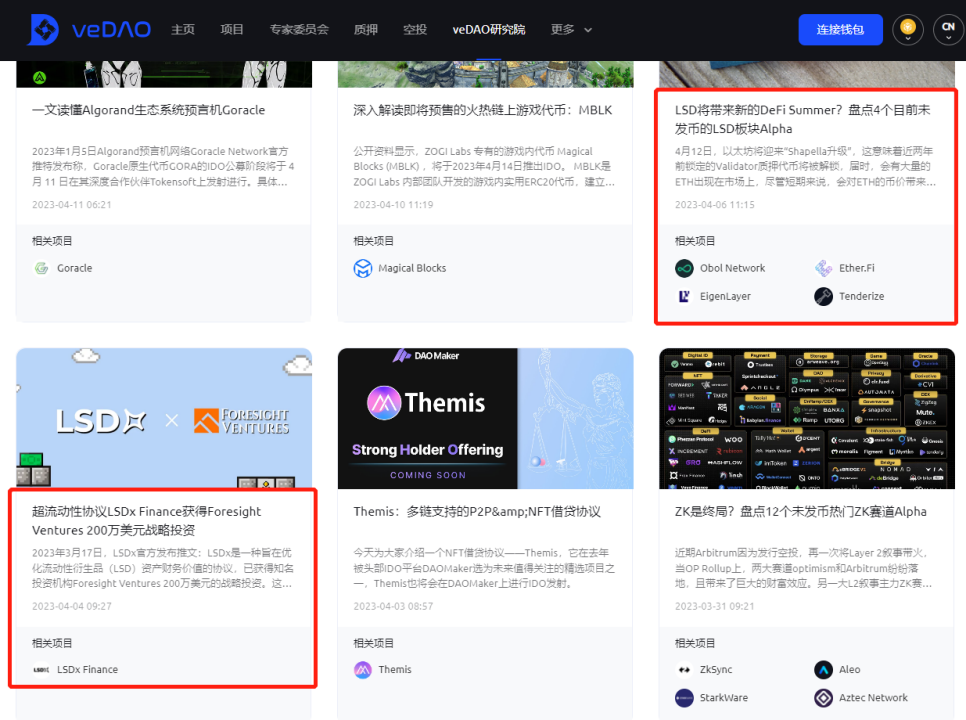Click the date 2023-03-31 09:21
966x720 pixels.
coord(715,606)
